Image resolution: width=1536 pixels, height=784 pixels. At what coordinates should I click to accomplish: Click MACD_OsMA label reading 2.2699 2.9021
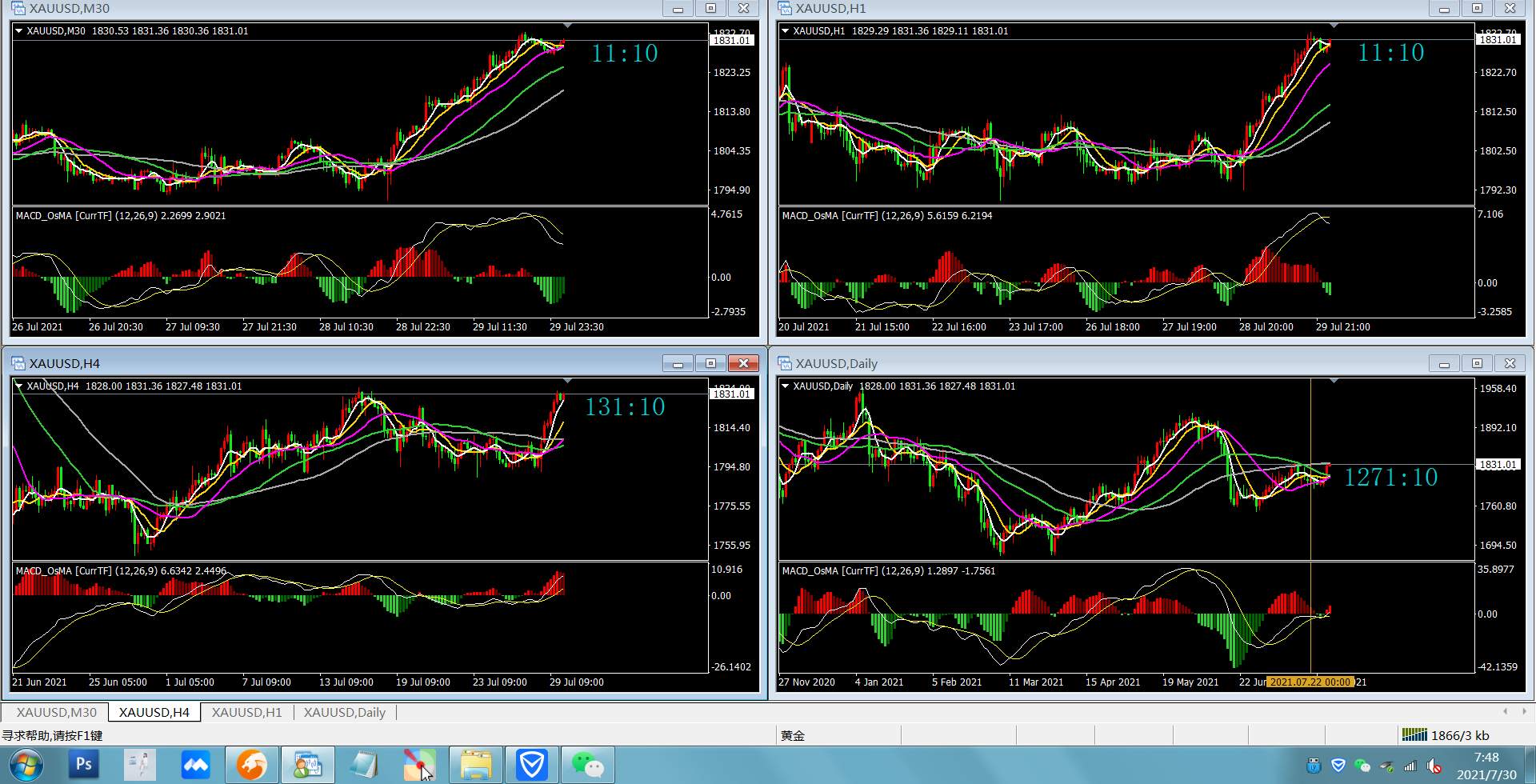[x=121, y=215]
